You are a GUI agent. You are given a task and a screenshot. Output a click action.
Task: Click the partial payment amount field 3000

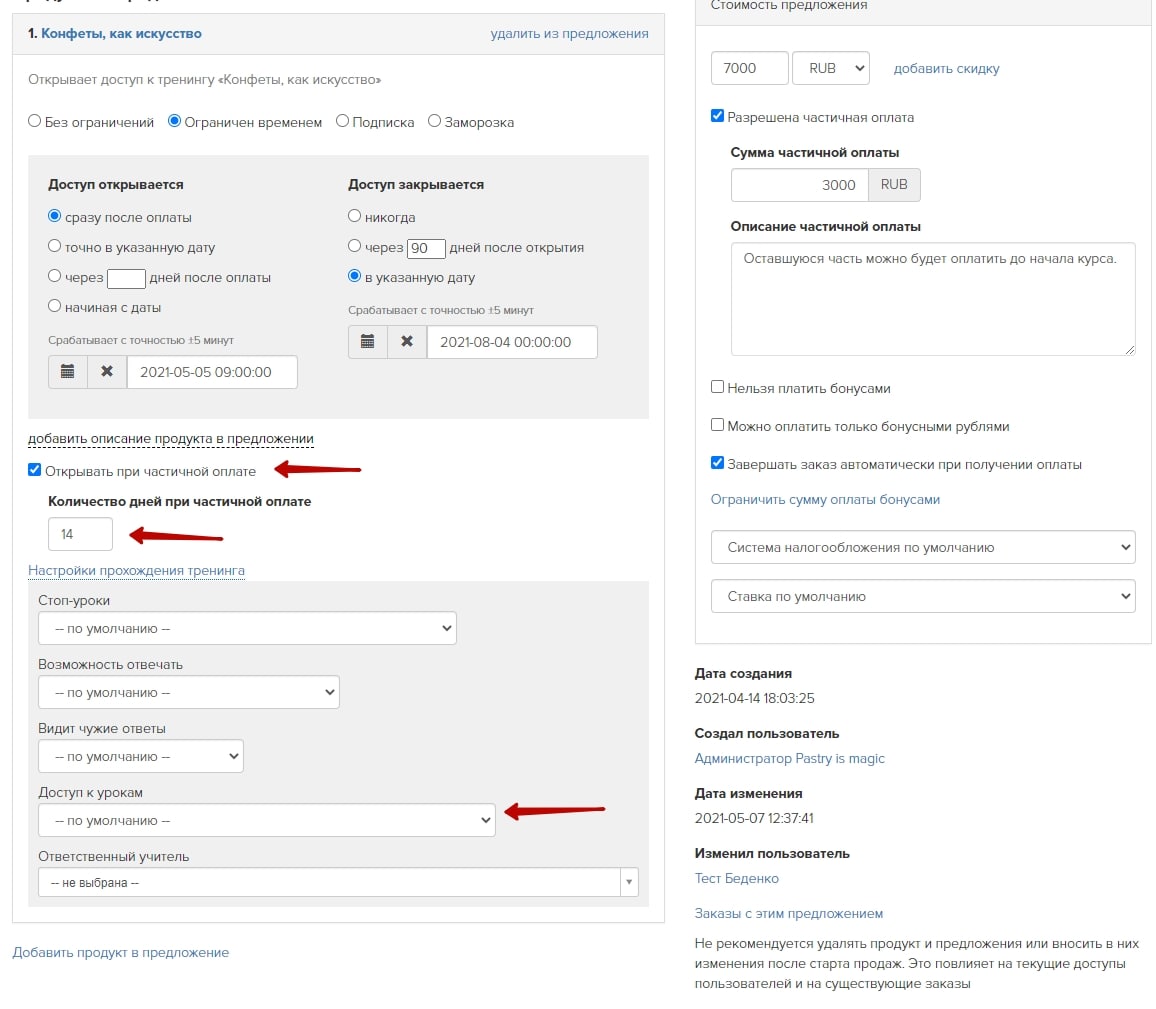(x=800, y=185)
